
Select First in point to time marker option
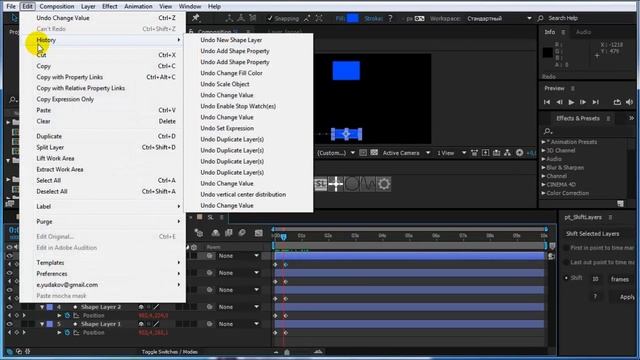click(566, 248)
